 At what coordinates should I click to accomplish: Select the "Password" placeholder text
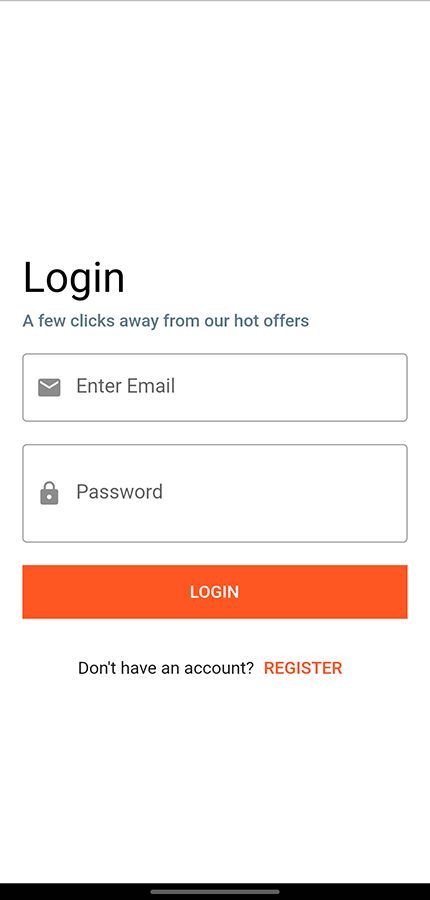(x=119, y=492)
